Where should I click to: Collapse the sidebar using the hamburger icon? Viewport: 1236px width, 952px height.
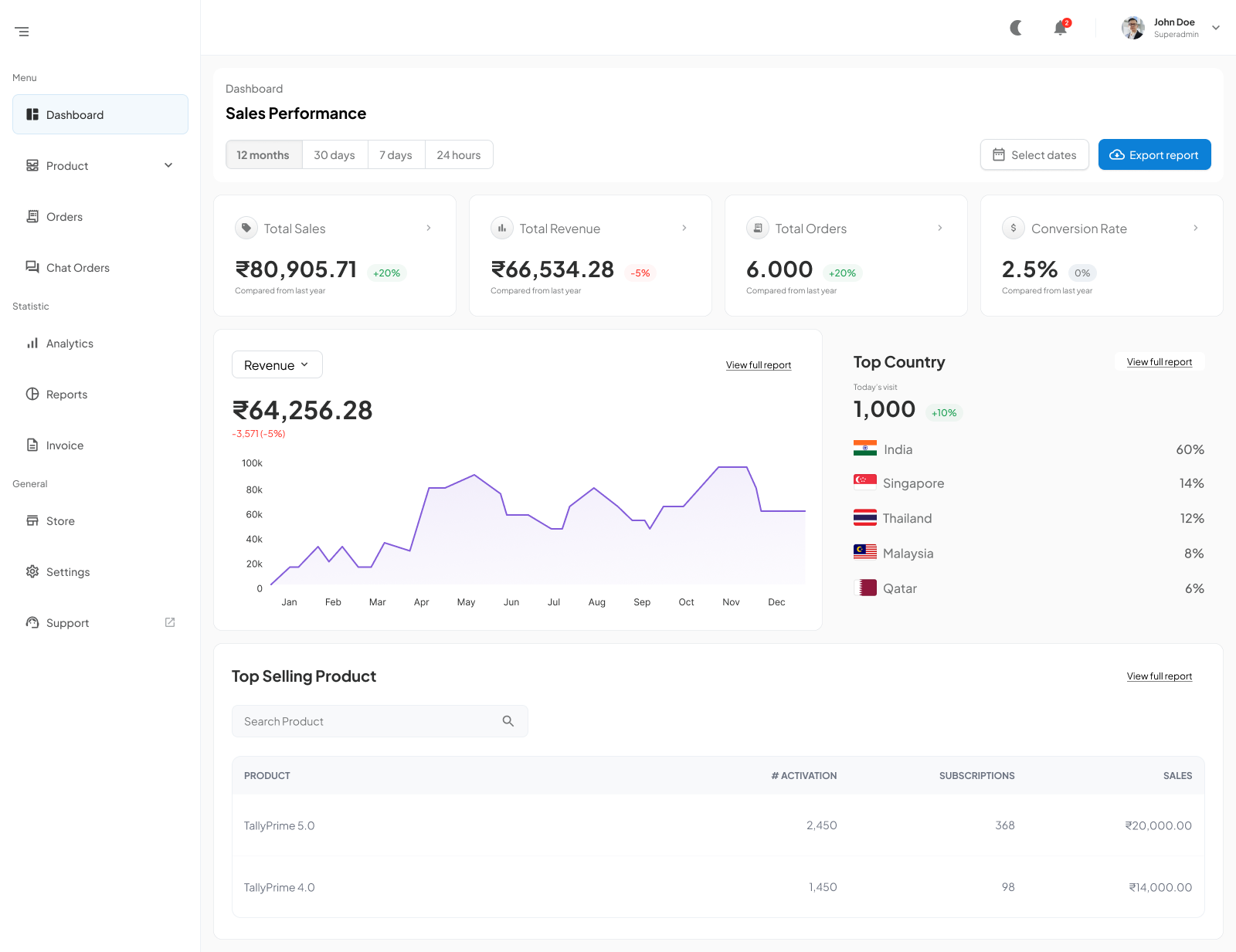pos(22,32)
